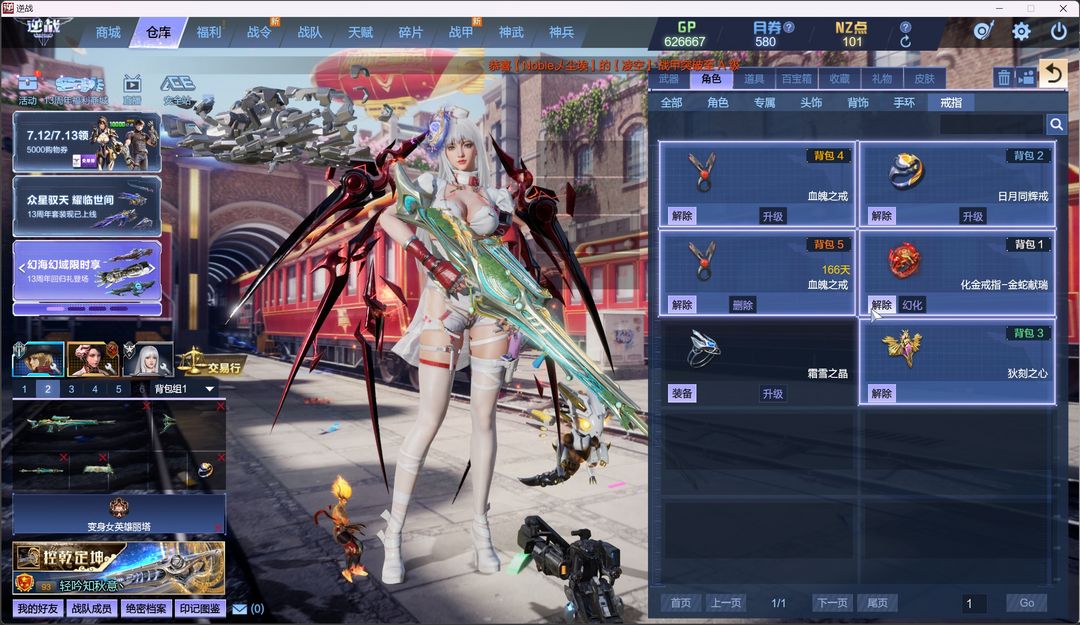Open the 7.12/7.13领 promo banner
This screenshot has width=1080, height=625.
click(x=87, y=141)
